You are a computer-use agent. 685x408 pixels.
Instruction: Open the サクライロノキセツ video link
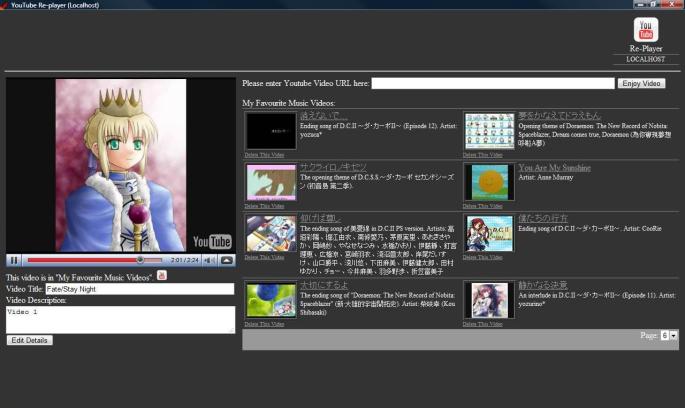tap(333, 167)
